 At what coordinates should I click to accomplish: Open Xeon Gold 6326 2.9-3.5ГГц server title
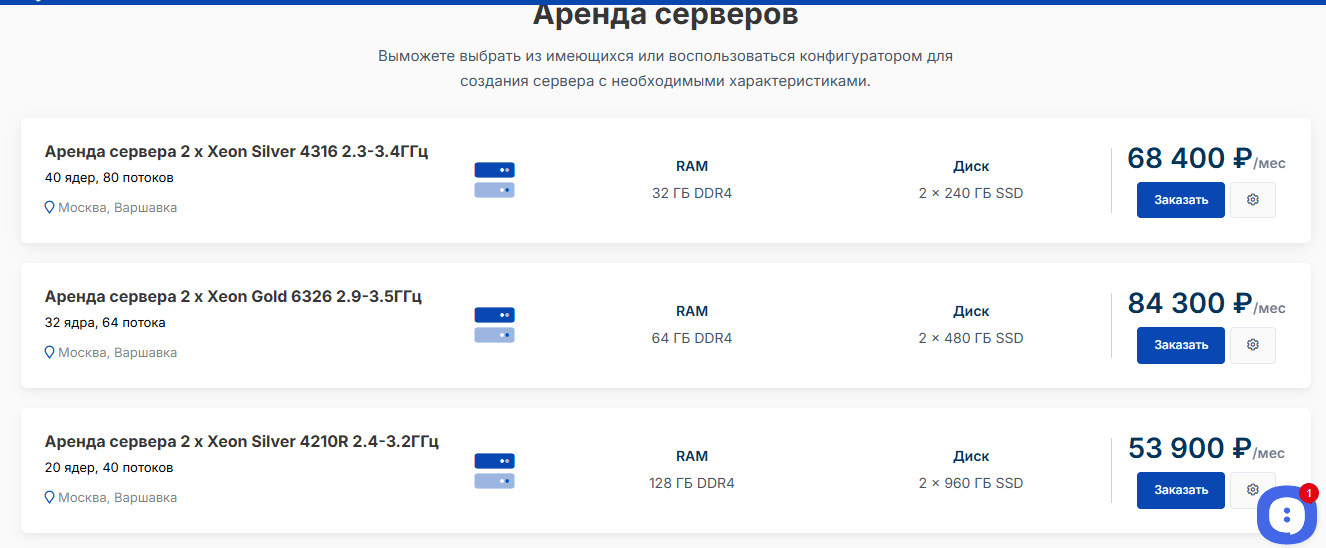(233, 297)
